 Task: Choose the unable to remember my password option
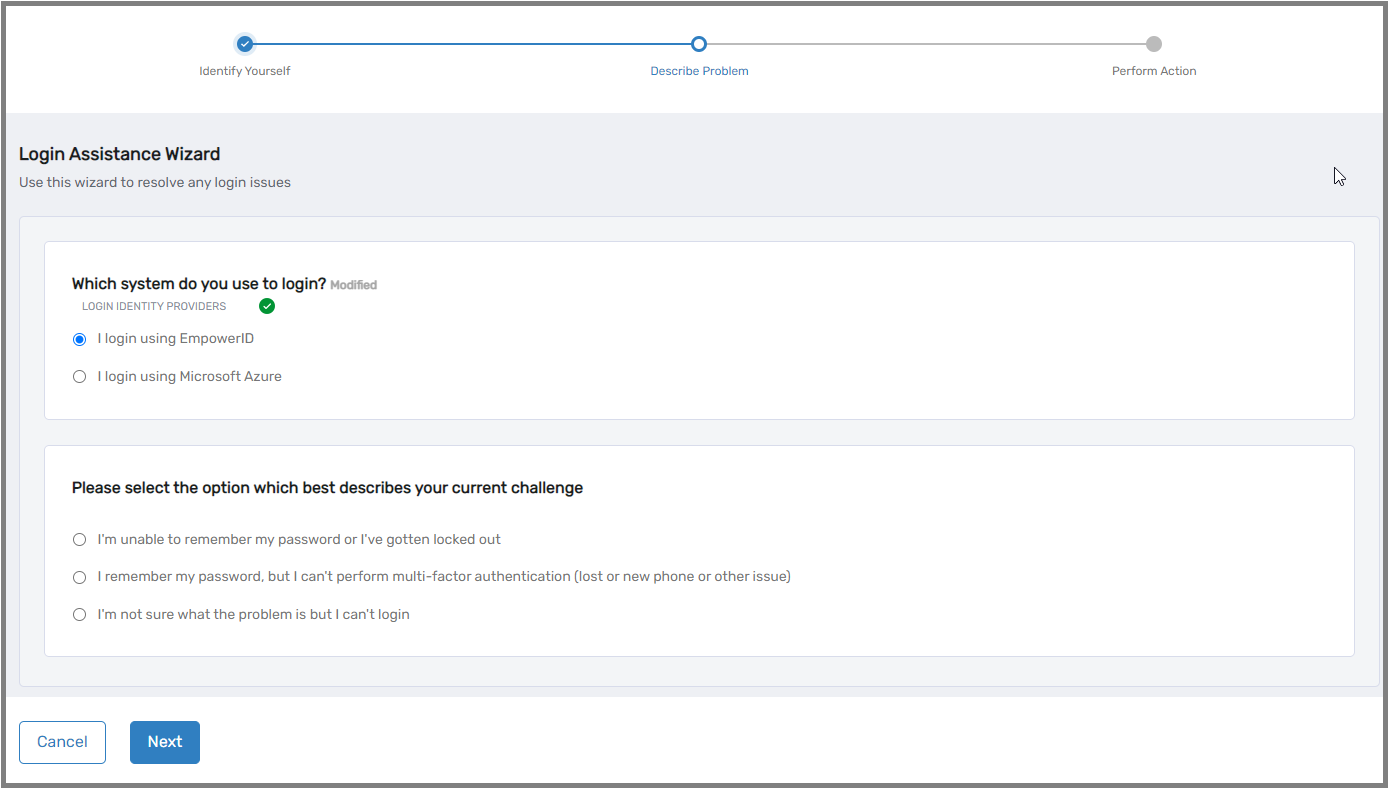pyautogui.click(x=79, y=539)
